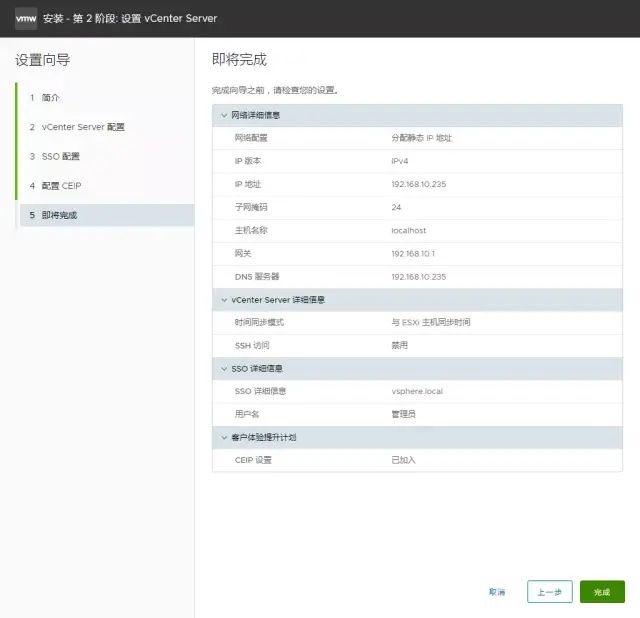This screenshot has width=640, height=618.
Task: Click the 设置向导 sidebar title
Action: (42, 60)
